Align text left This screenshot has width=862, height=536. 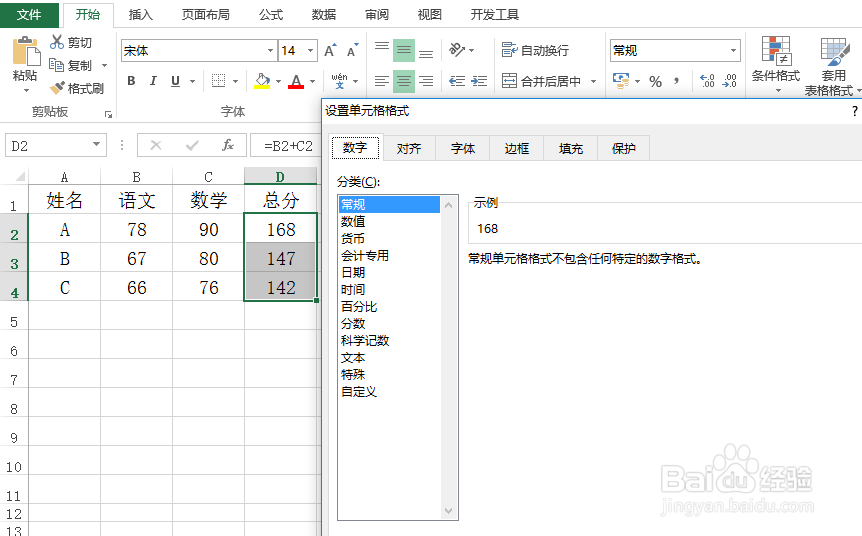[382, 81]
